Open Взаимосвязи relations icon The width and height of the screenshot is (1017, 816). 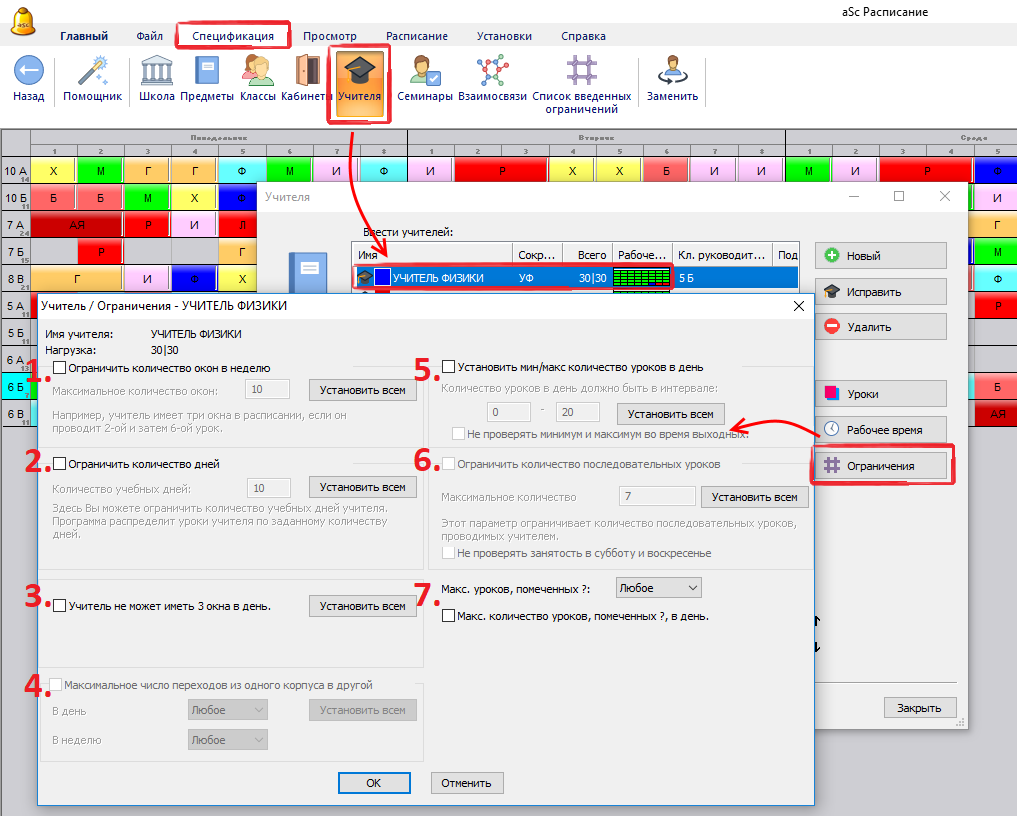(x=492, y=72)
